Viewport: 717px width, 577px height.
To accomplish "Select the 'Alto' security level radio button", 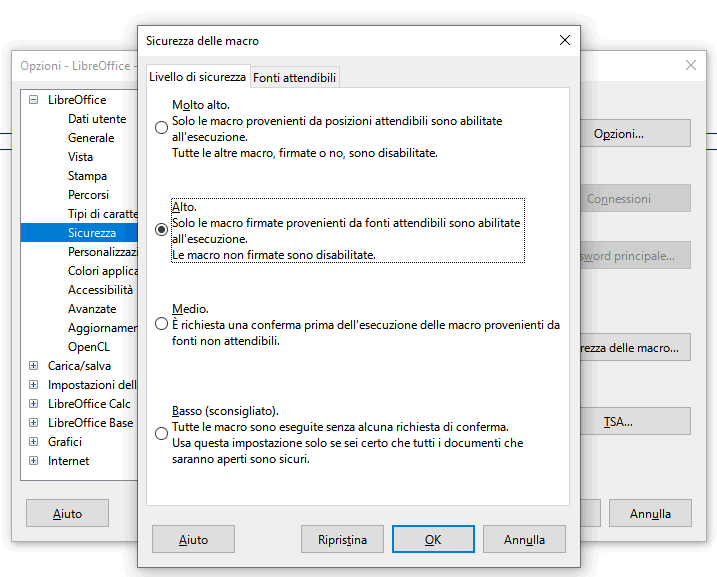I will coord(161,229).
